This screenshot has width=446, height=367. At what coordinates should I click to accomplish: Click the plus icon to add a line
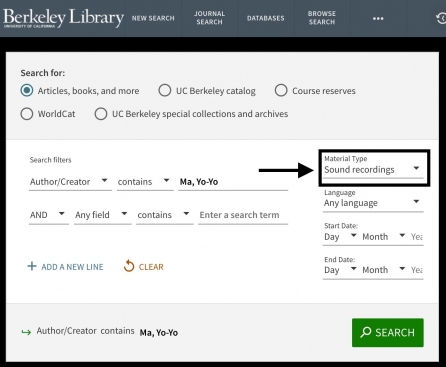tap(32, 266)
